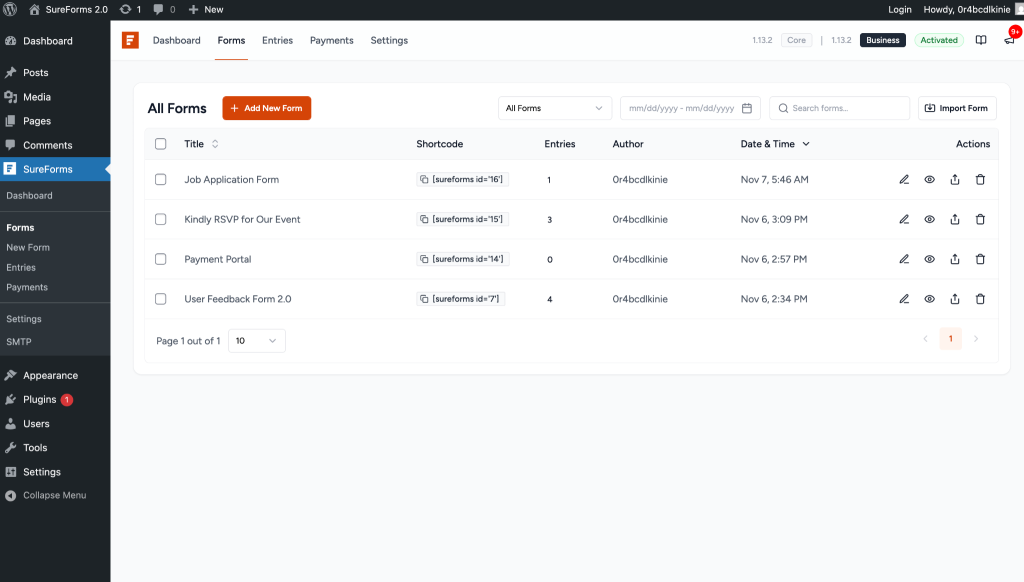
Task: Open the Date & Time sort dropdown
Action: [775, 144]
